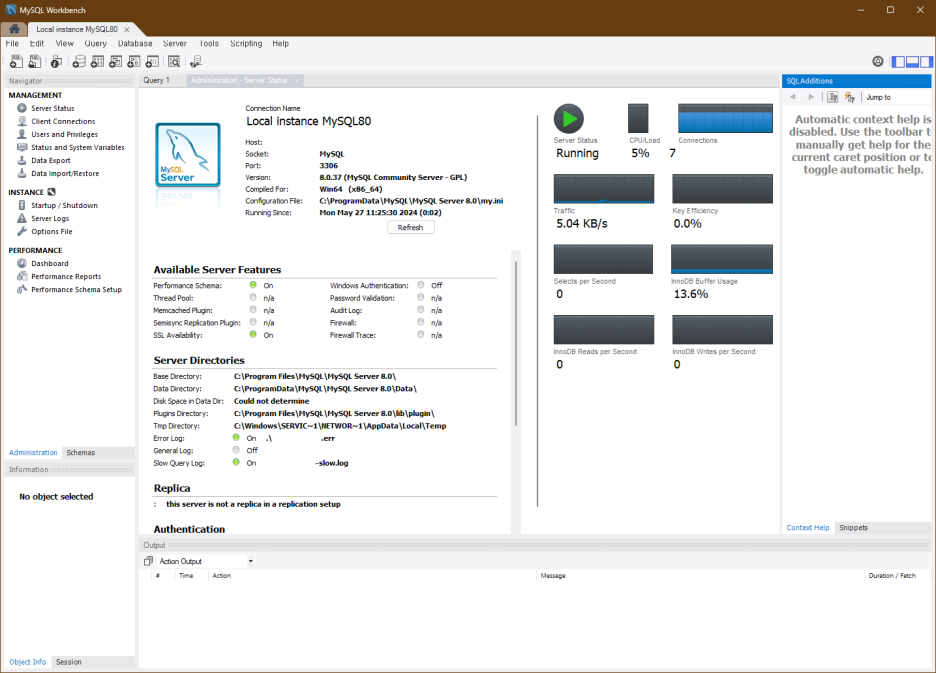Click the back arrow in SQL Additions
The width and height of the screenshot is (936, 673).
tap(793, 97)
